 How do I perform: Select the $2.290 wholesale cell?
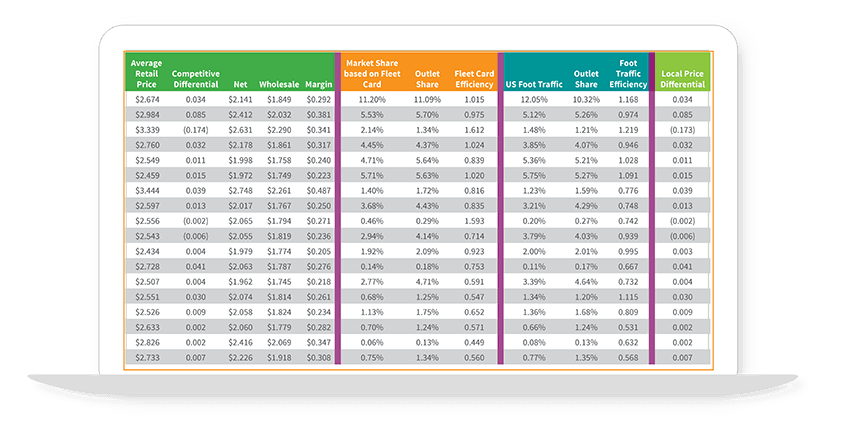click(x=279, y=130)
